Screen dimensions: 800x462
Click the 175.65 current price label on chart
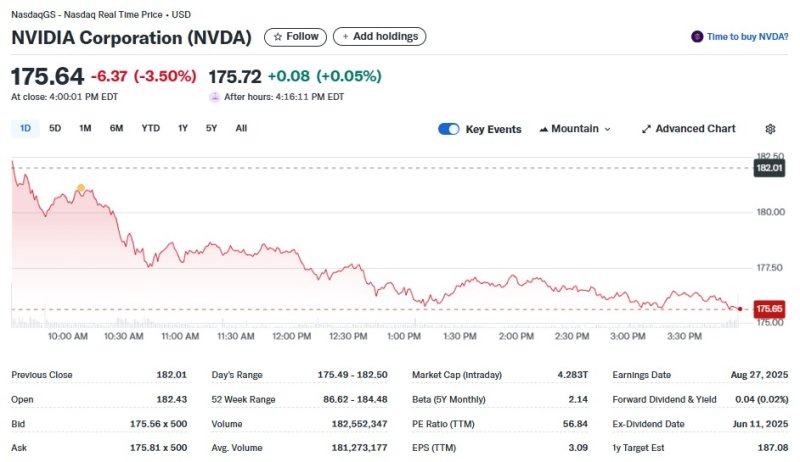(x=769, y=310)
